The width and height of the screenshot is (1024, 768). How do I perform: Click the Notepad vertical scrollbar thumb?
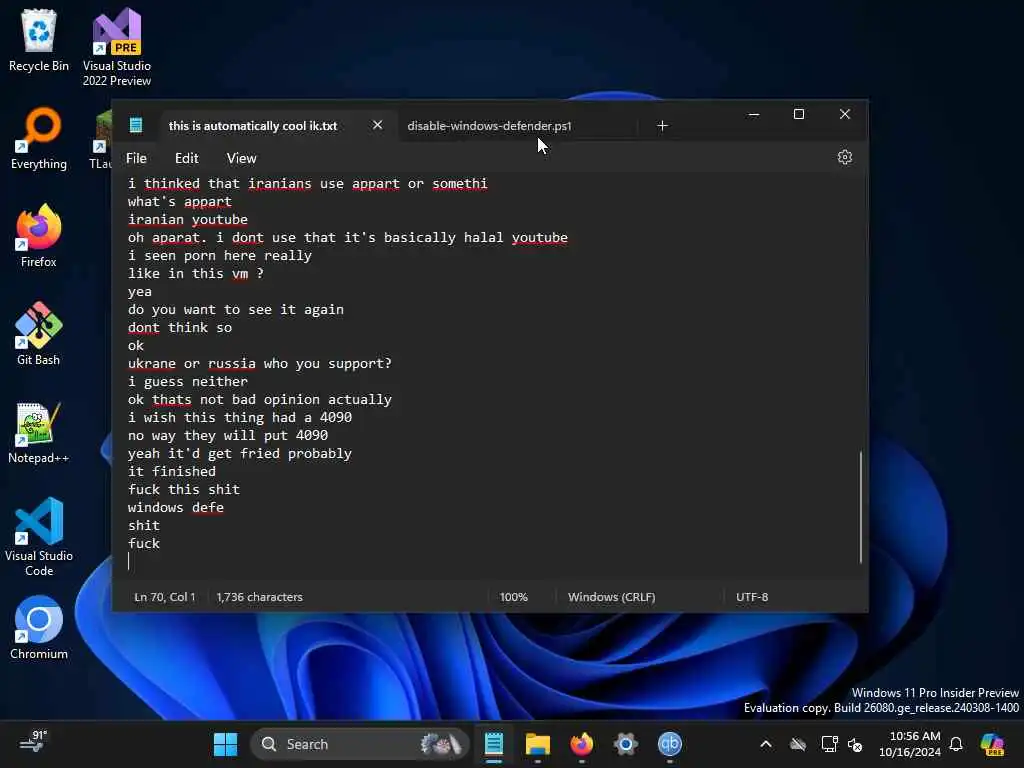pos(861,507)
